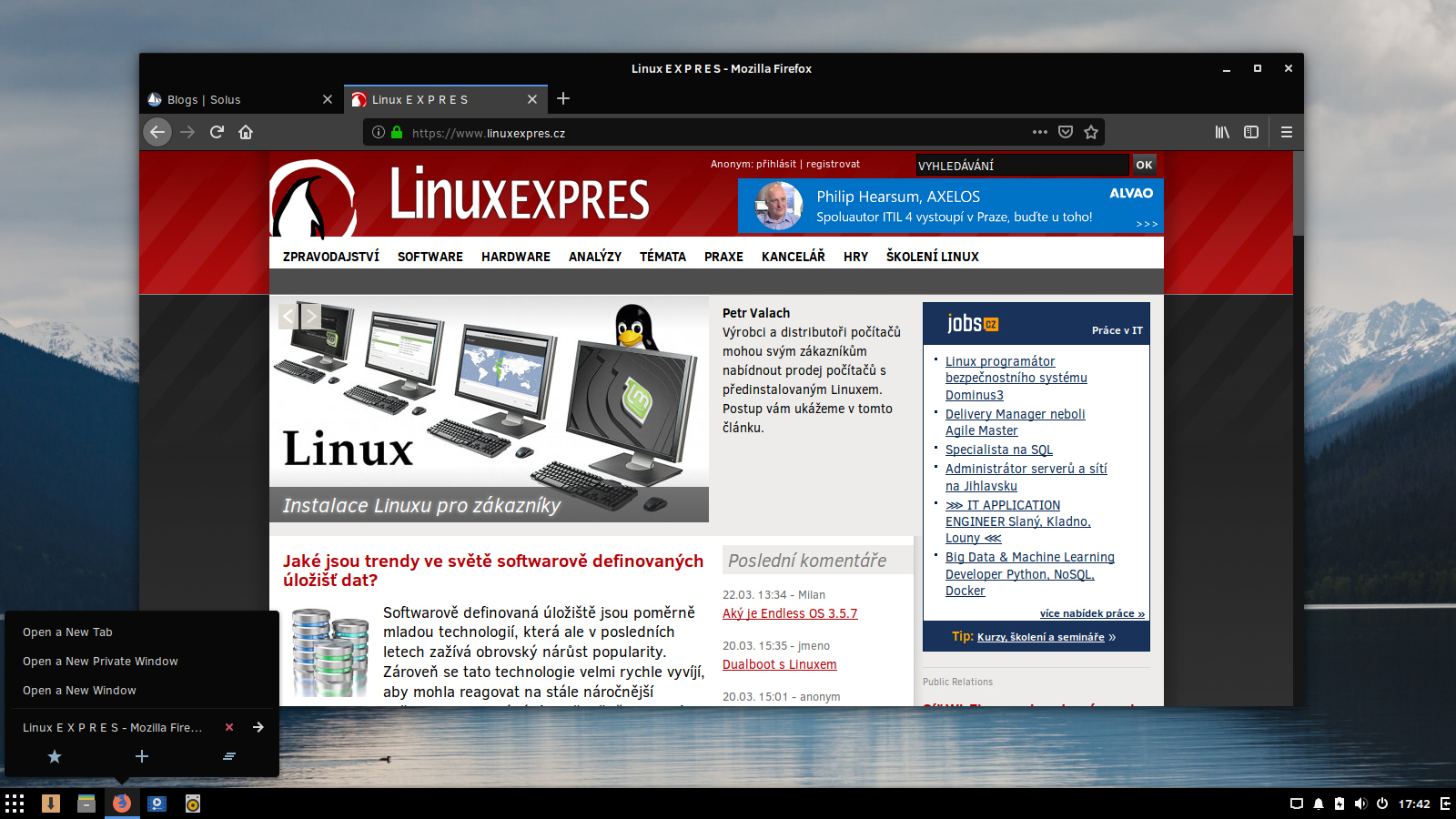Open the taskbar applications grid menu

tap(15, 804)
